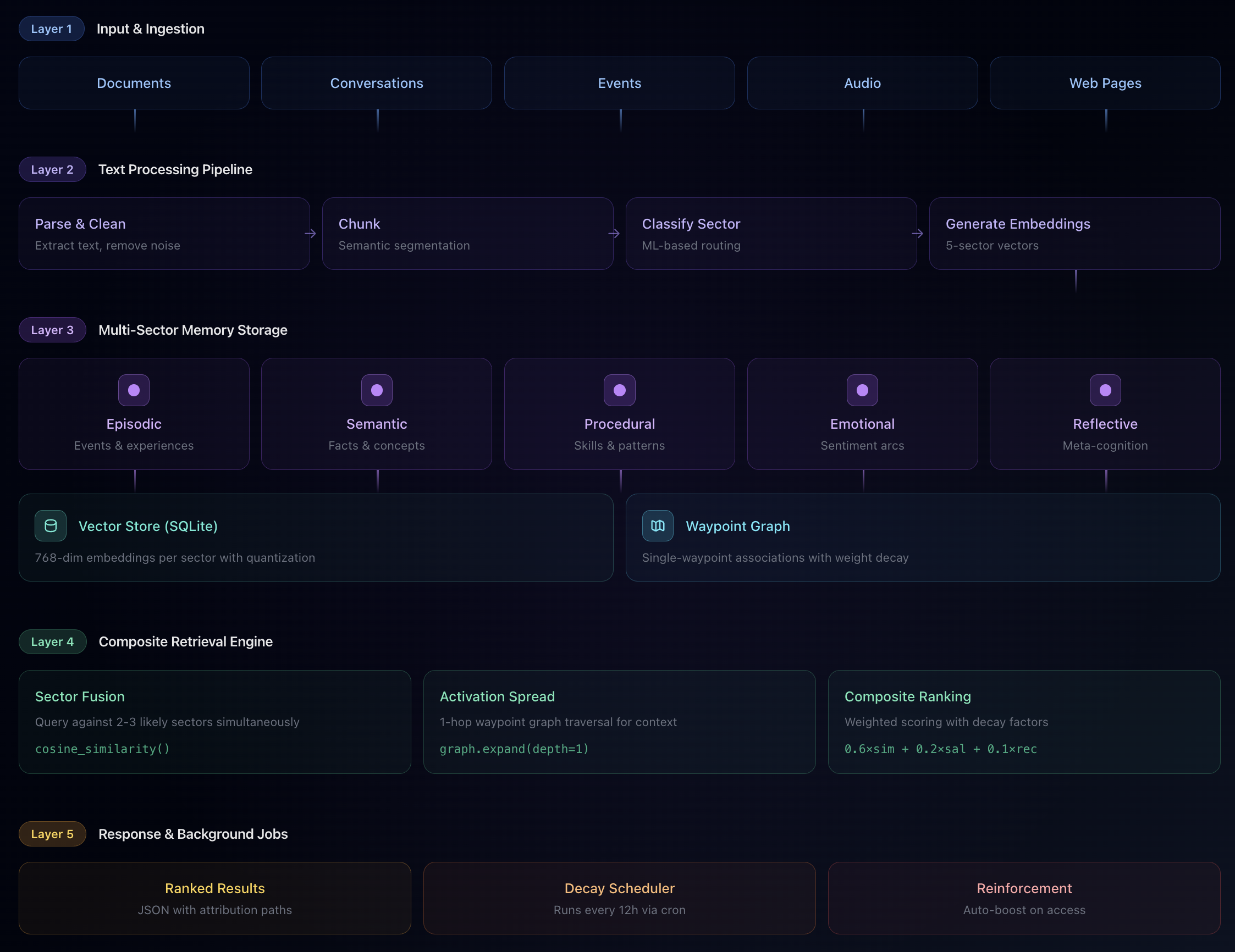This screenshot has height=952, width=1235.
Task: Open the Reinforcement card
Action: (x=1024, y=898)
